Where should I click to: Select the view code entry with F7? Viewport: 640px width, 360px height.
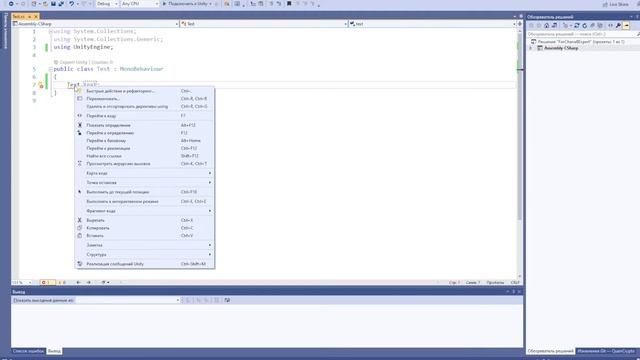click(144, 116)
